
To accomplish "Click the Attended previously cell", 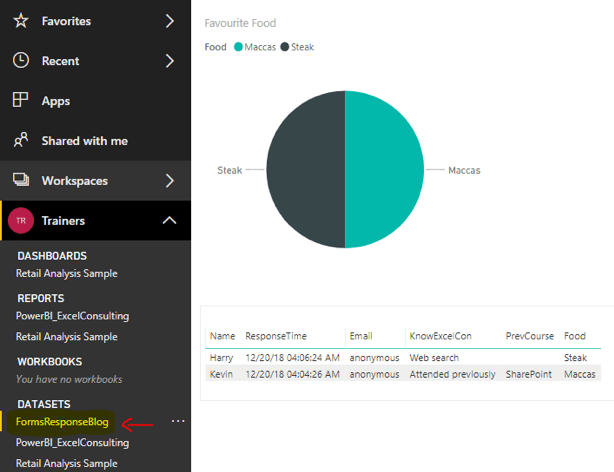I will (x=452, y=374).
